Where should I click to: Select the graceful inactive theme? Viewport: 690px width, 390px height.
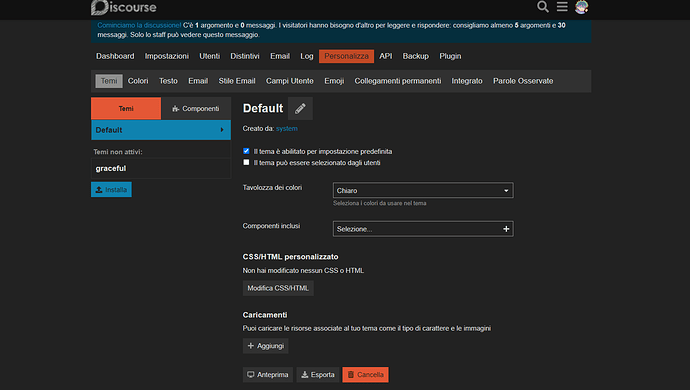coord(161,168)
